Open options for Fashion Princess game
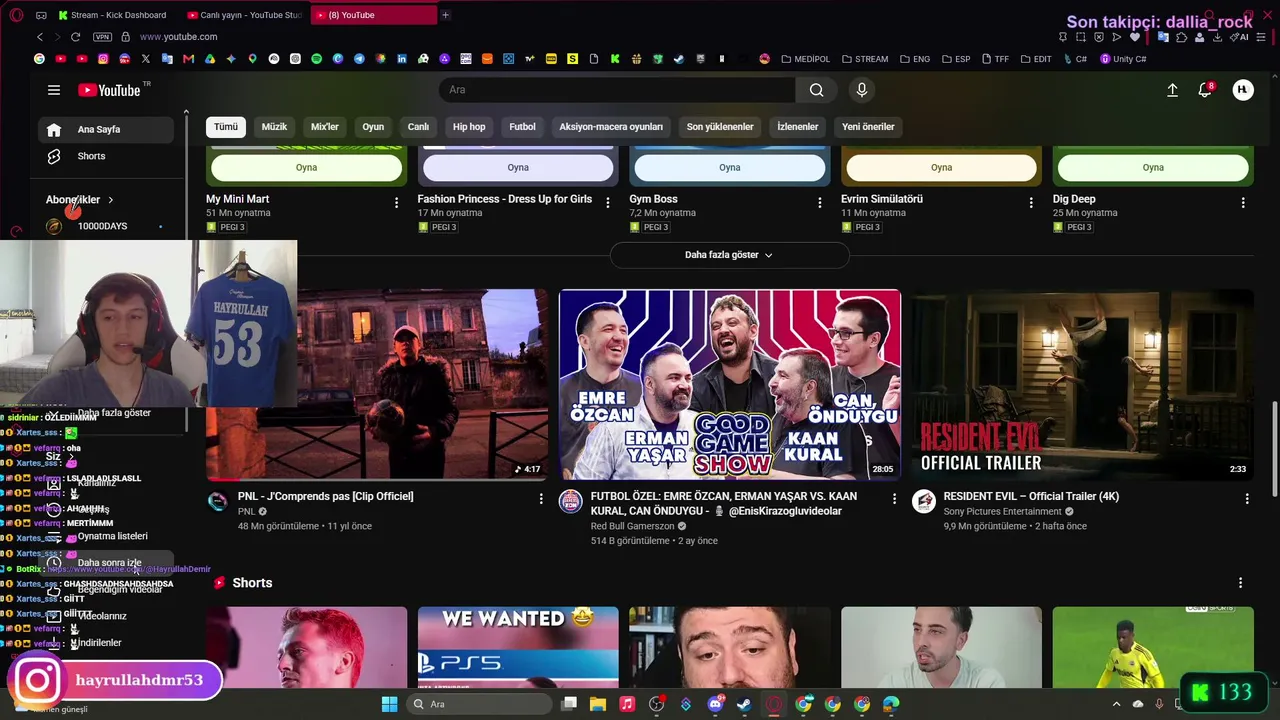Image resolution: width=1280 pixels, height=720 pixels. (x=608, y=203)
